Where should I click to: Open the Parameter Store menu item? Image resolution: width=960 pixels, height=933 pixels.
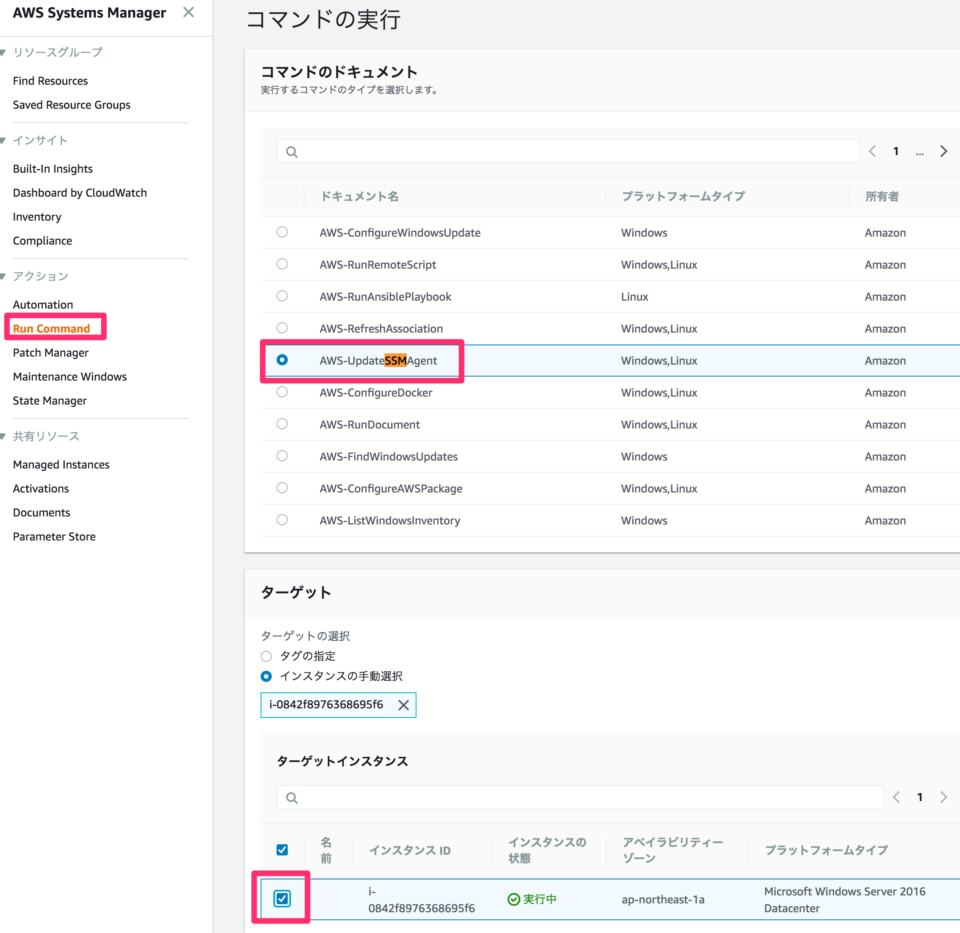pyautogui.click(x=53, y=536)
